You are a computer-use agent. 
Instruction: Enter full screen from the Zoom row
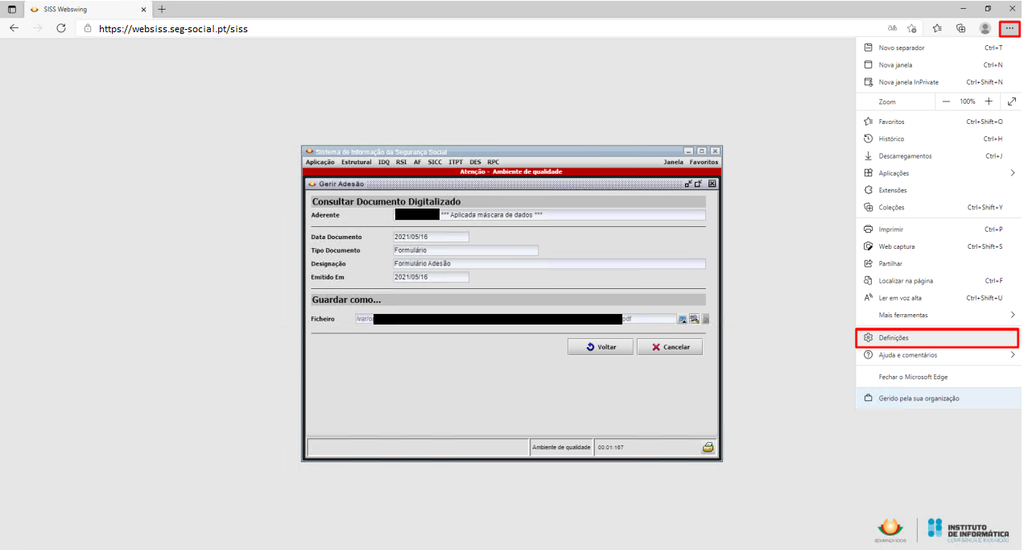tap(1011, 102)
